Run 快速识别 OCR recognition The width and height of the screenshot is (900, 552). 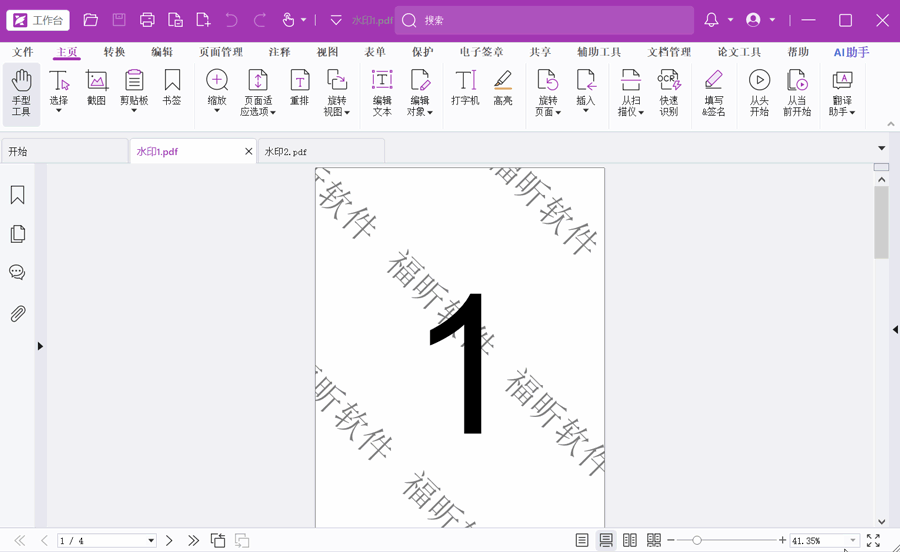click(x=669, y=93)
